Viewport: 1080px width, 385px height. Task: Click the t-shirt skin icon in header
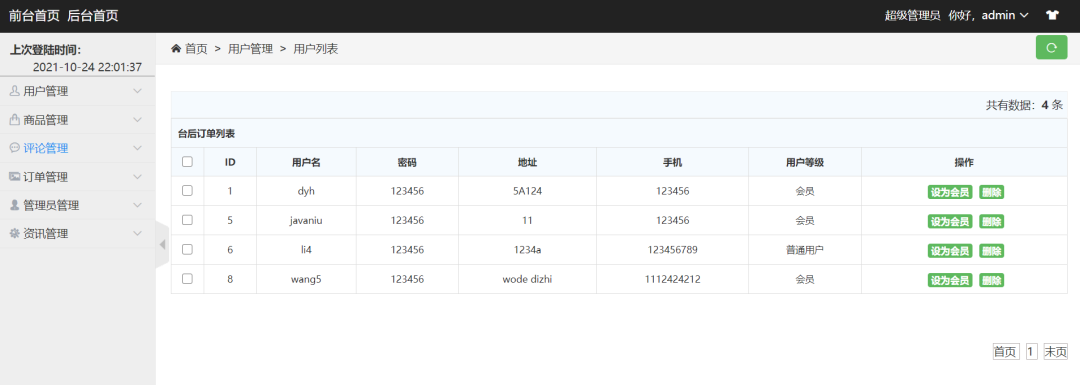(x=1052, y=15)
